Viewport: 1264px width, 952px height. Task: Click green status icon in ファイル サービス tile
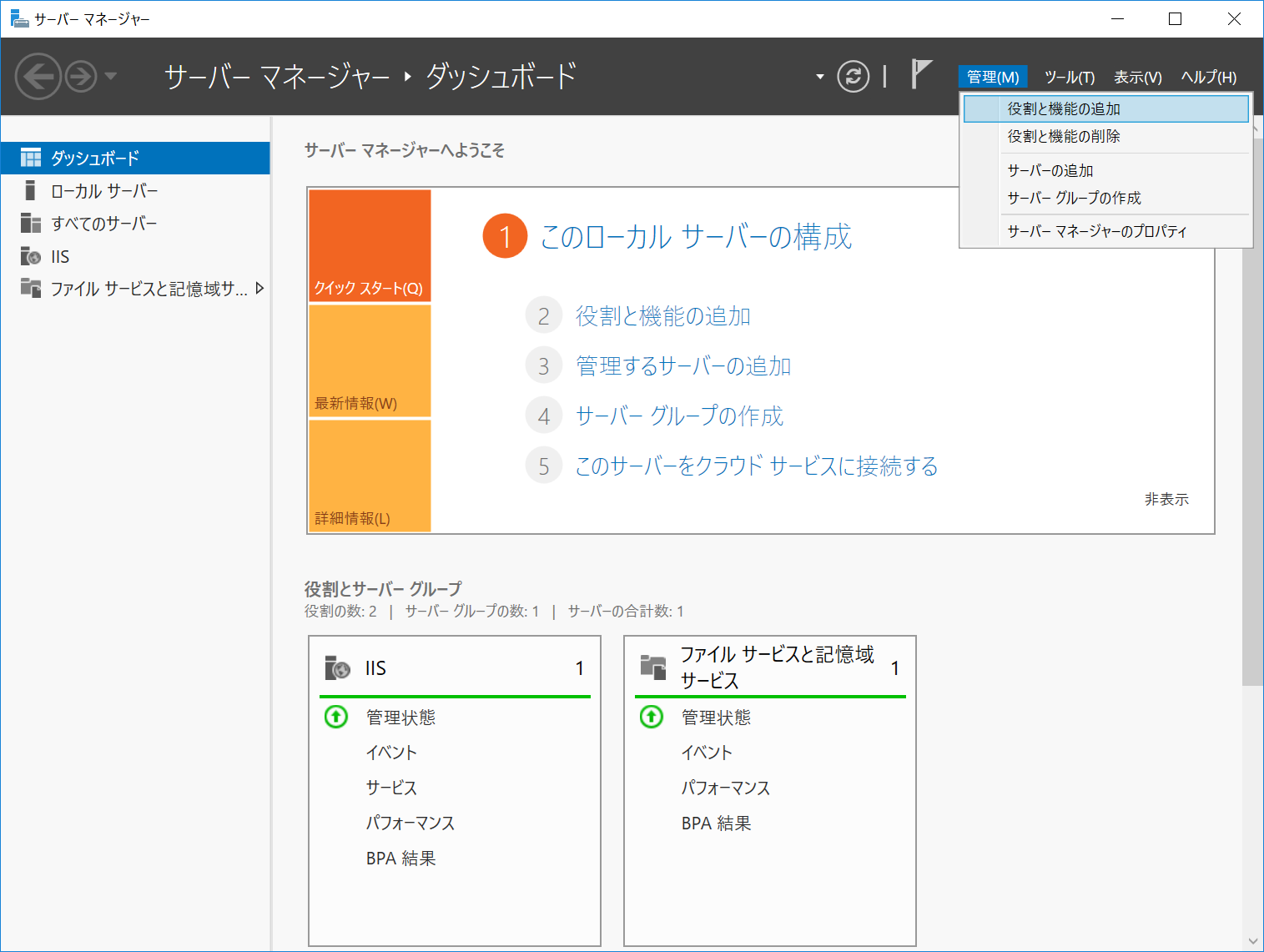pos(652,717)
